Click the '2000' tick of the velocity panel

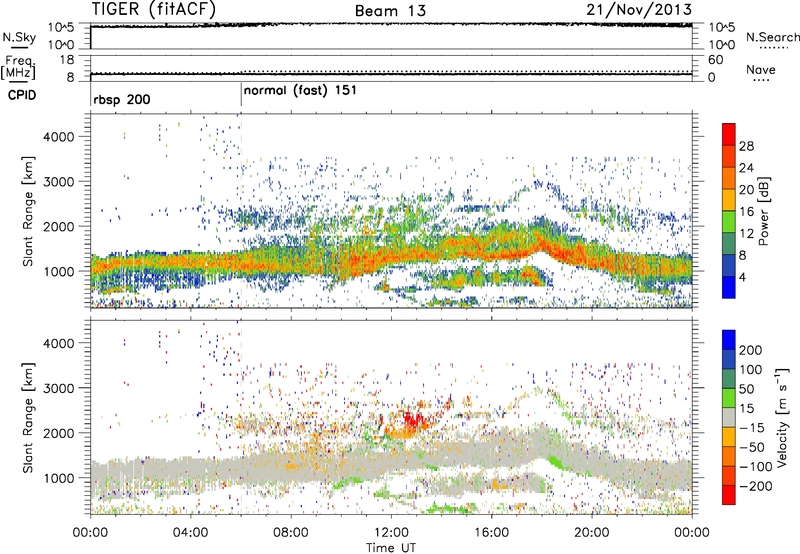pyautogui.click(x=58, y=433)
